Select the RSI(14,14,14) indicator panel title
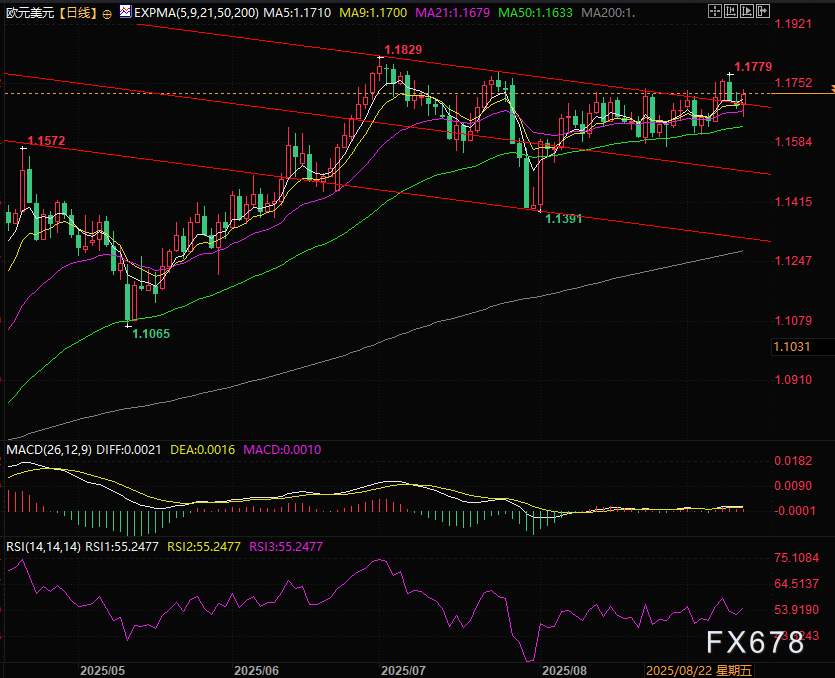The height and width of the screenshot is (678, 835). pyautogui.click(x=42, y=546)
